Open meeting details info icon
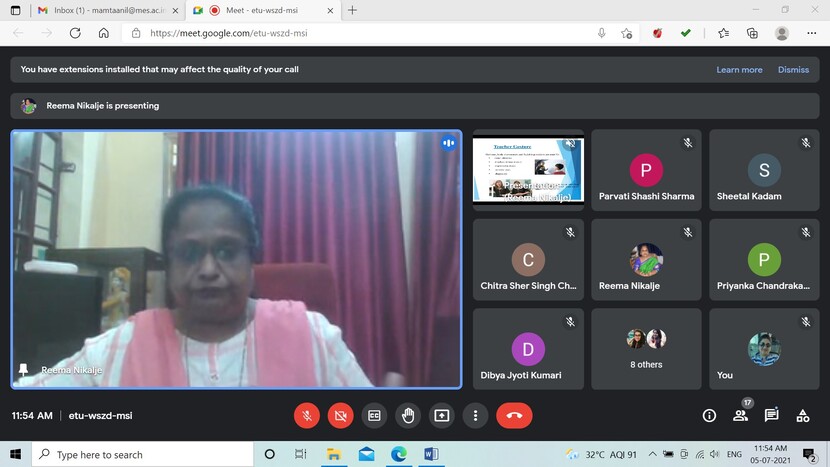 point(709,415)
